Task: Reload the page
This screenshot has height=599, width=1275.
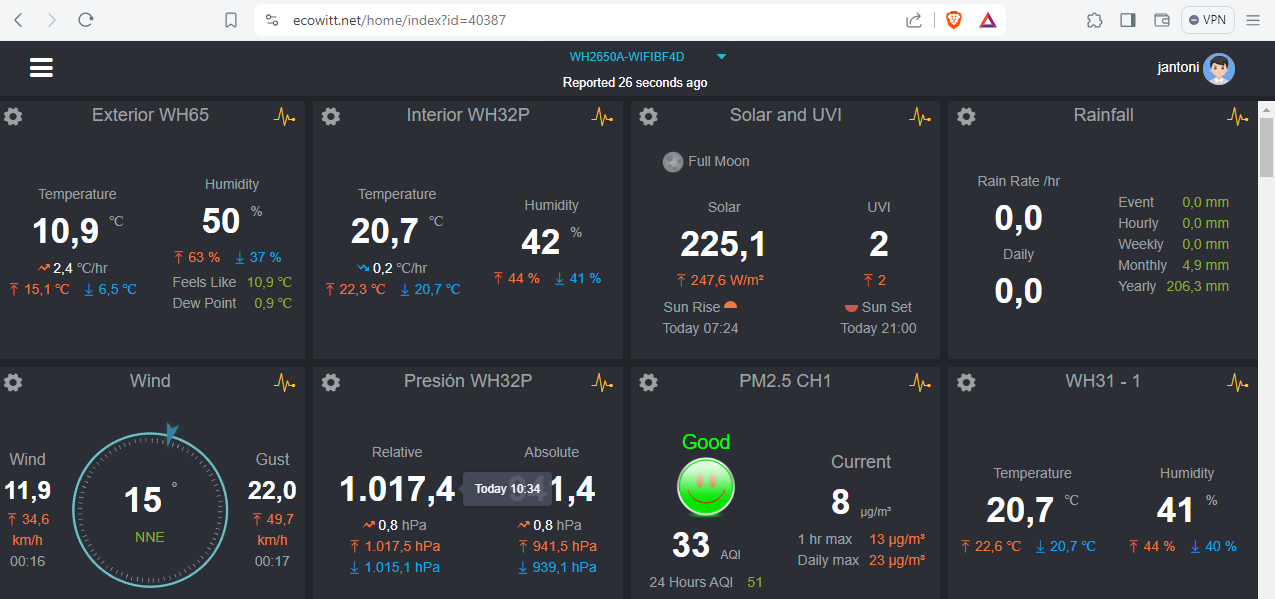Action: click(x=86, y=20)
